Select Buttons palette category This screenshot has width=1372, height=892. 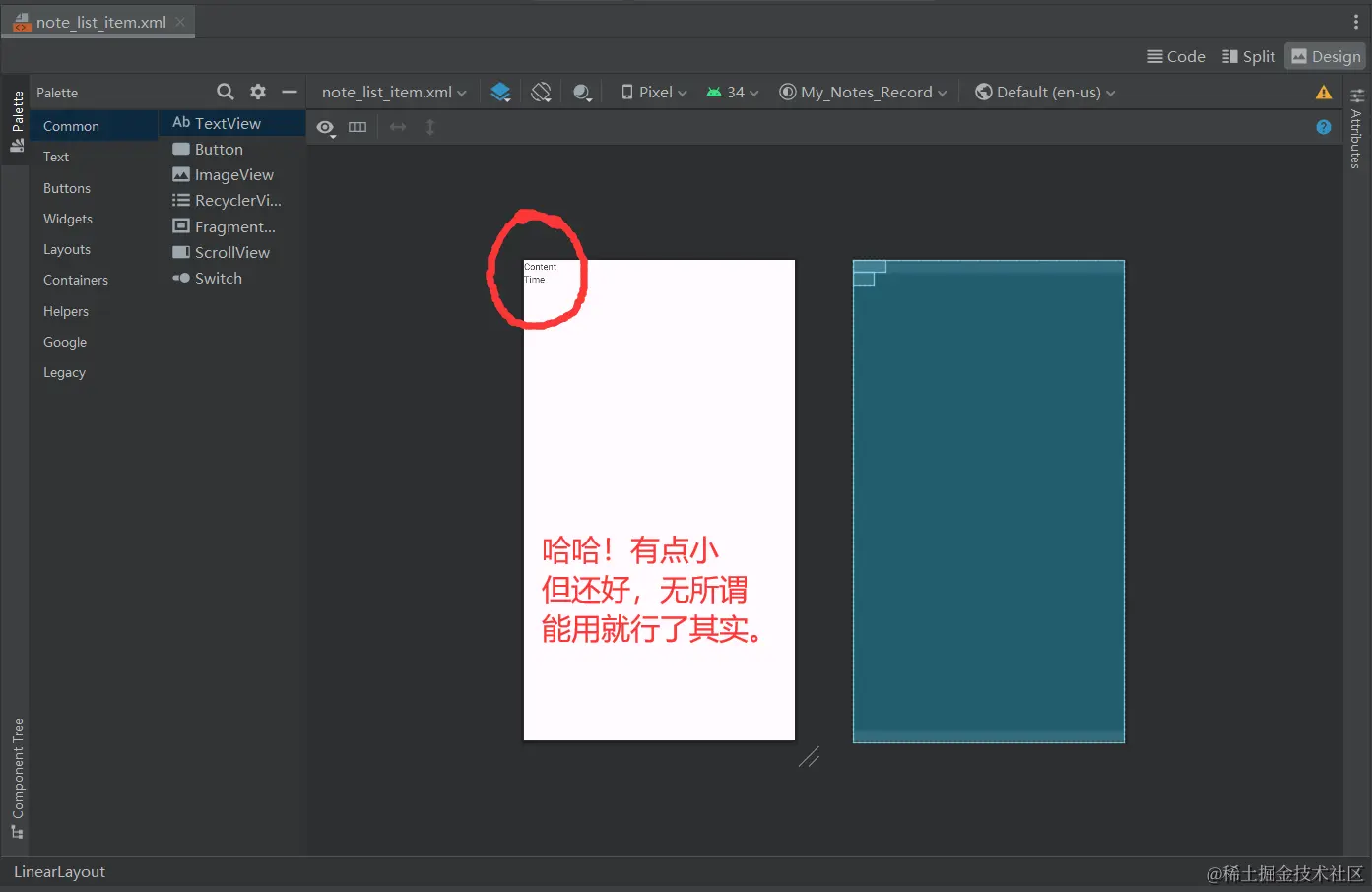click(x=94, y=188)
